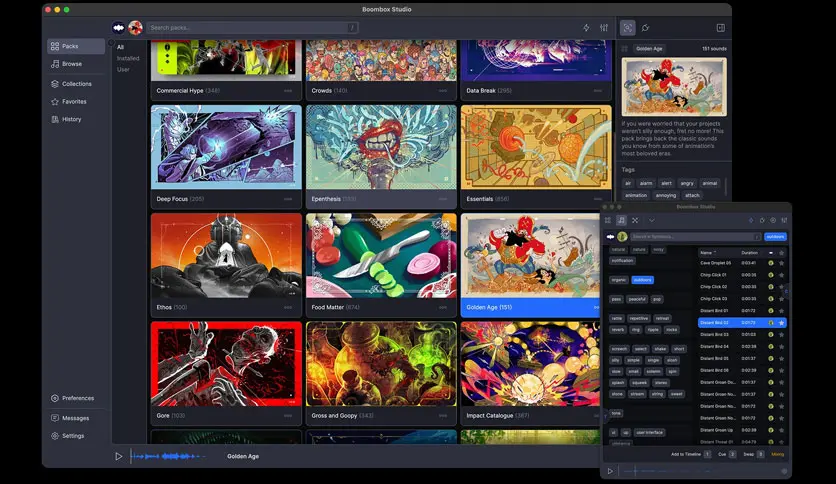Select the 'animation' tag in details panel
The width and height of the screenshot is (836, 484).
coord(636,196)
